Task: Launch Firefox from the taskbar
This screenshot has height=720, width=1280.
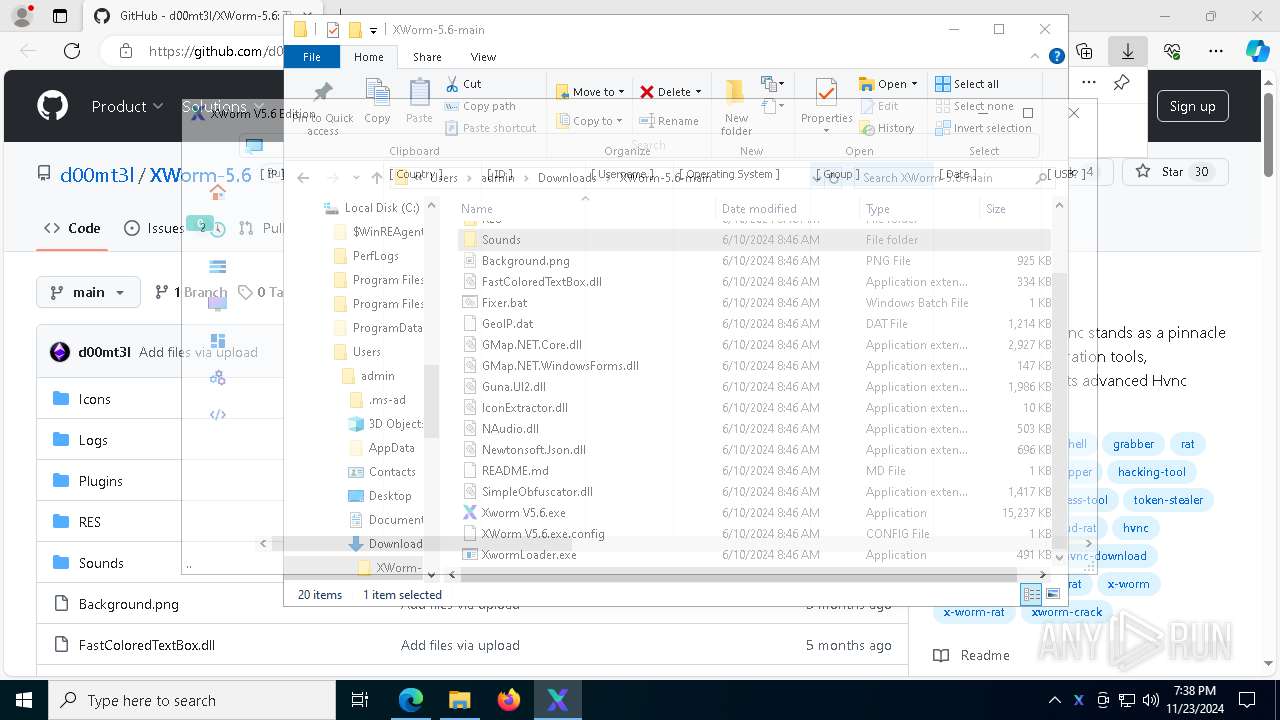Action: pyautogui.click(x=509, y=700)
